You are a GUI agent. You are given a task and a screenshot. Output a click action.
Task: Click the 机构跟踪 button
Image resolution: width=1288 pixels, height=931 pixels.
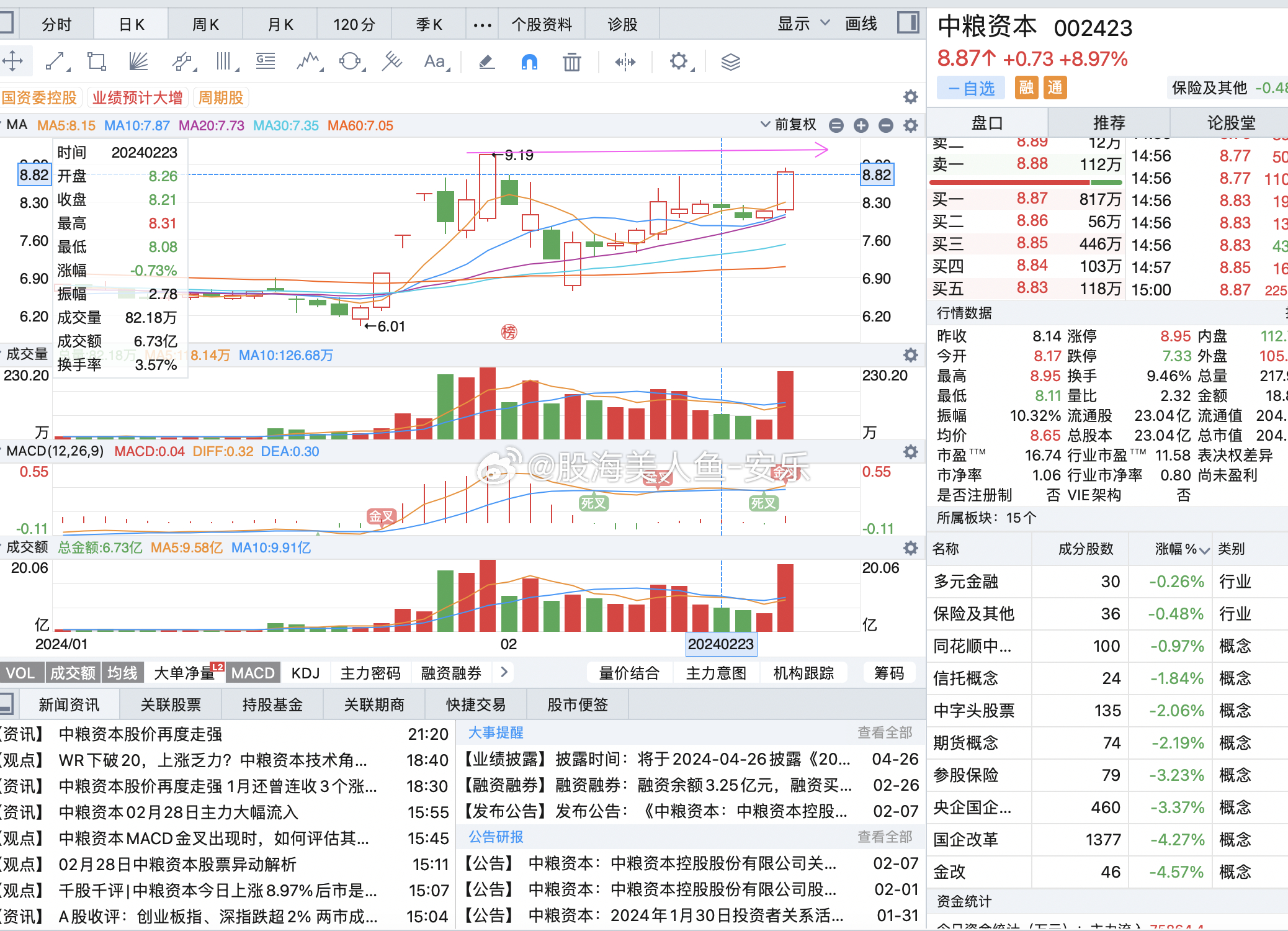[x=803, y=673]
